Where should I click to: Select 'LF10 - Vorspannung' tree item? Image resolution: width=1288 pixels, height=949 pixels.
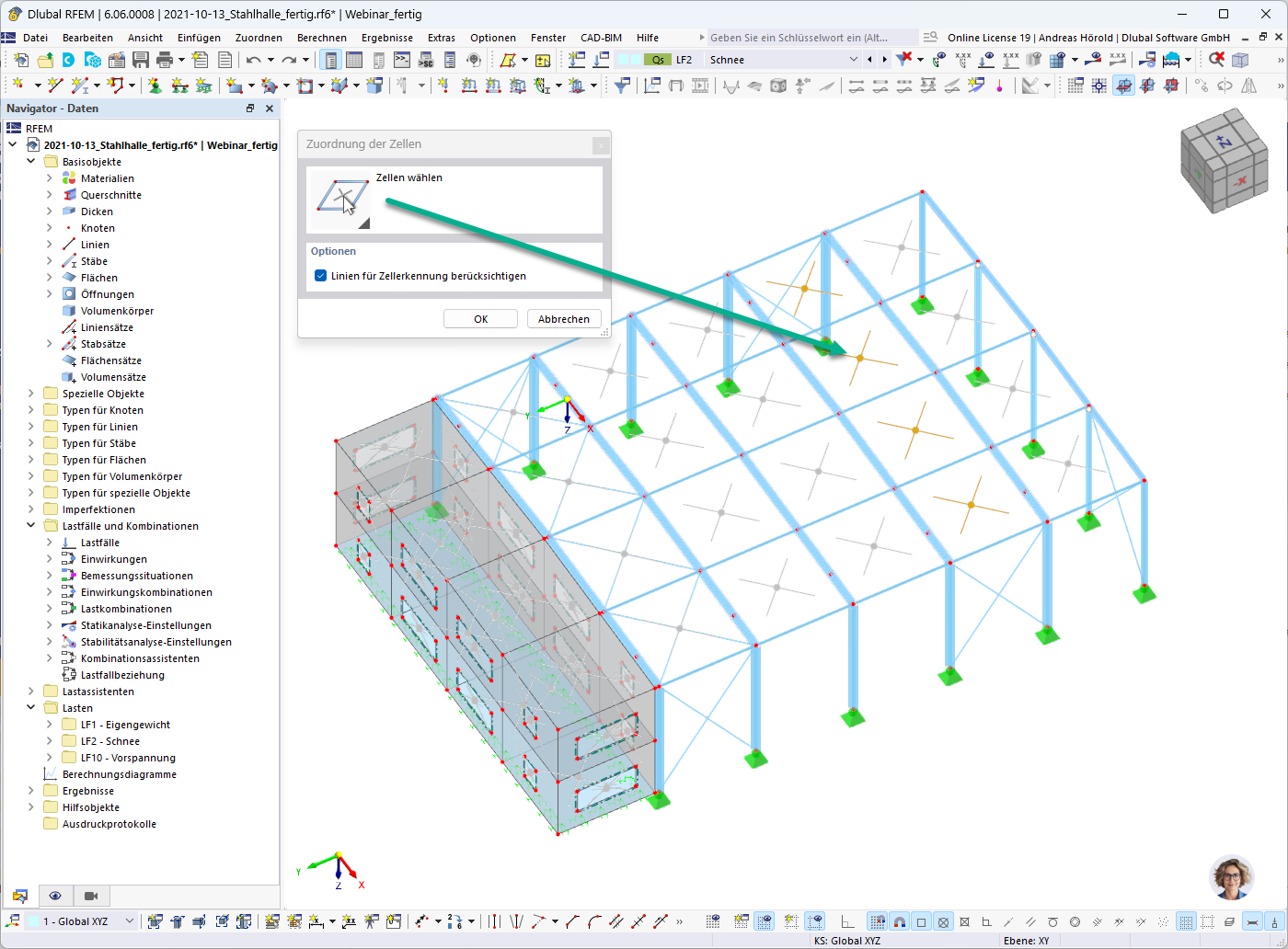pyautogui.click(x=128, y=758)
